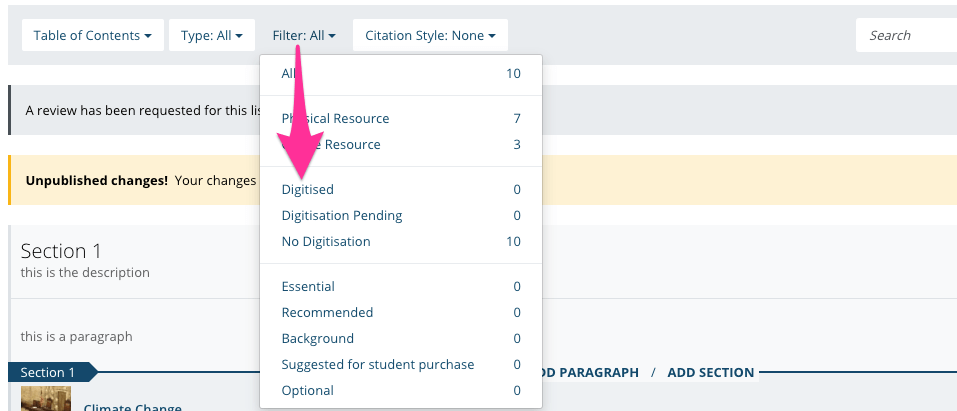Click the Climate Change item thumbnail
The height and width of the screenshot is (411, 957).
[46, 399]
